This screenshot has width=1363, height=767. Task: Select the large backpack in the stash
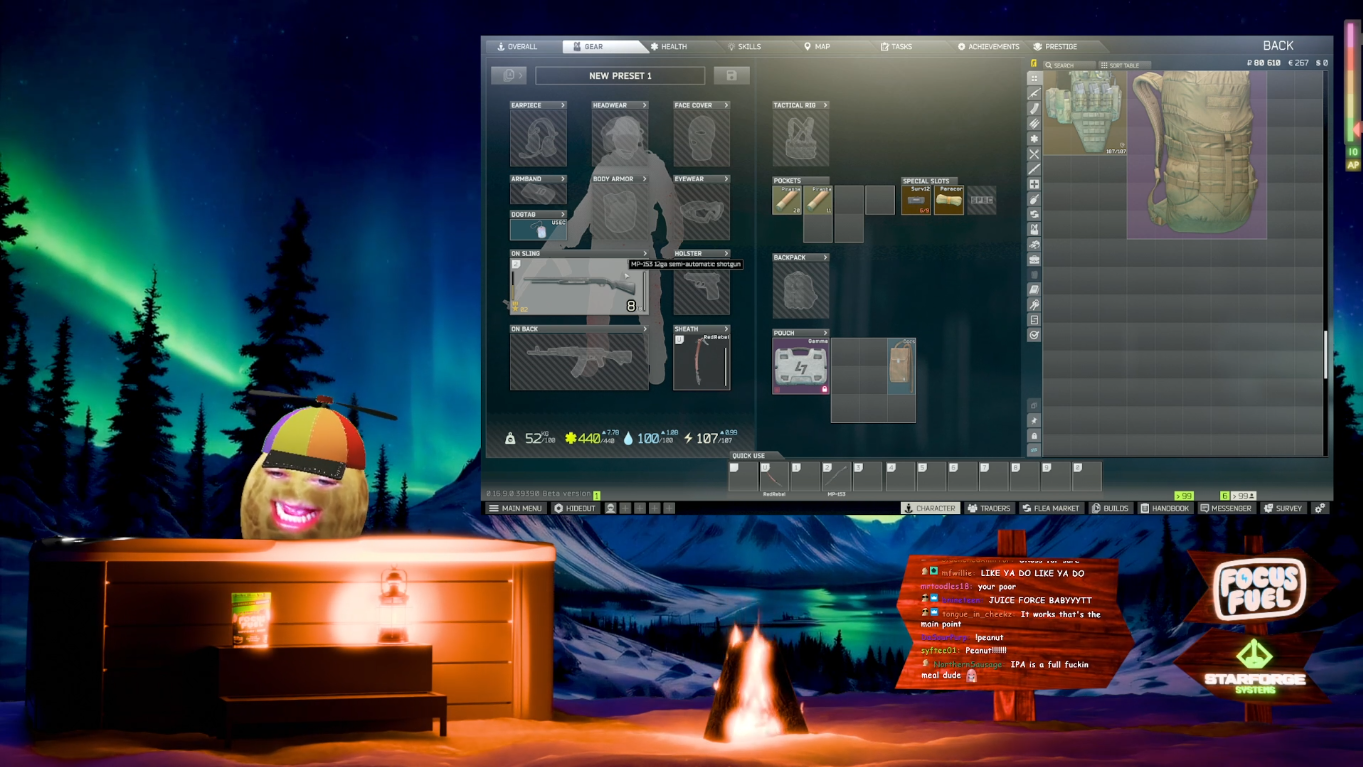click(x=1197, y=155)
